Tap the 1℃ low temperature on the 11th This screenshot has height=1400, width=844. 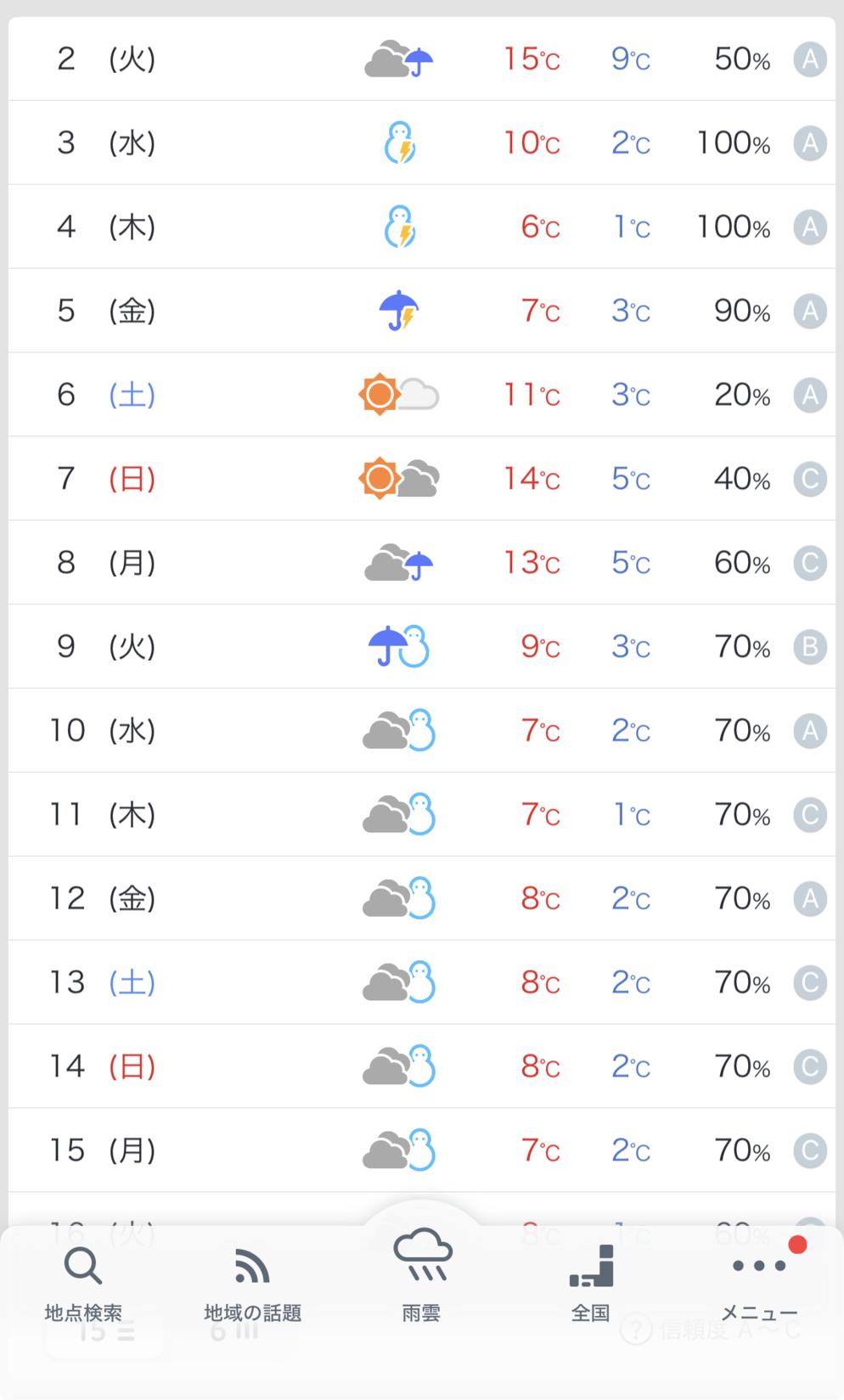[x=632, y=815]
